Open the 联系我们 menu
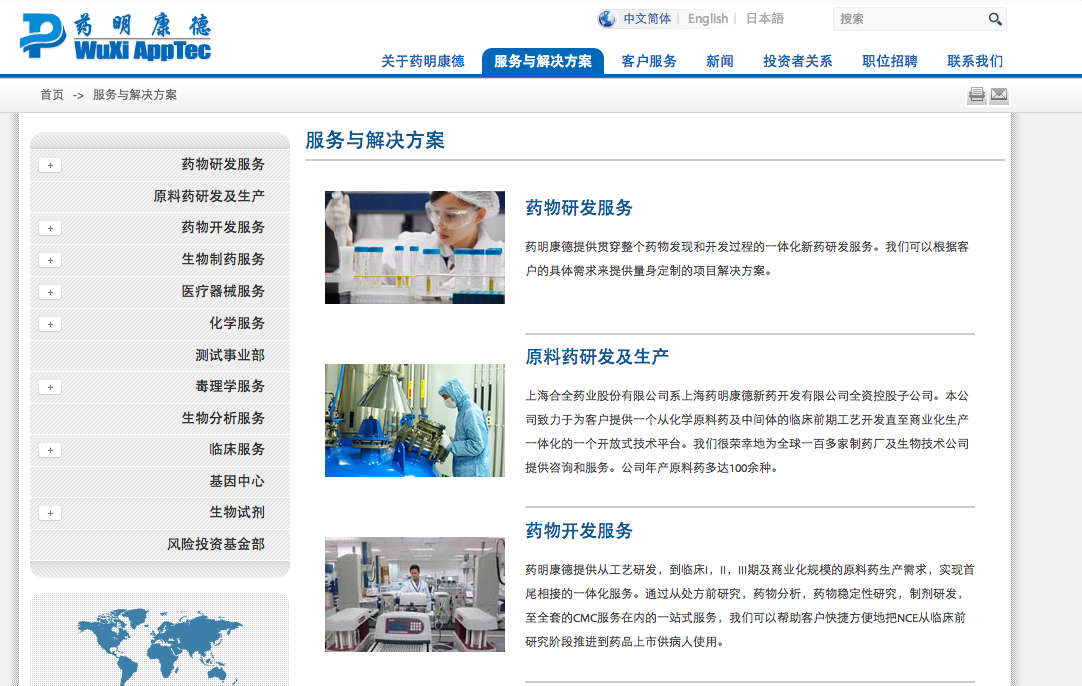Viewport: 1082px width, 686px height. click(x=975, y=61)
